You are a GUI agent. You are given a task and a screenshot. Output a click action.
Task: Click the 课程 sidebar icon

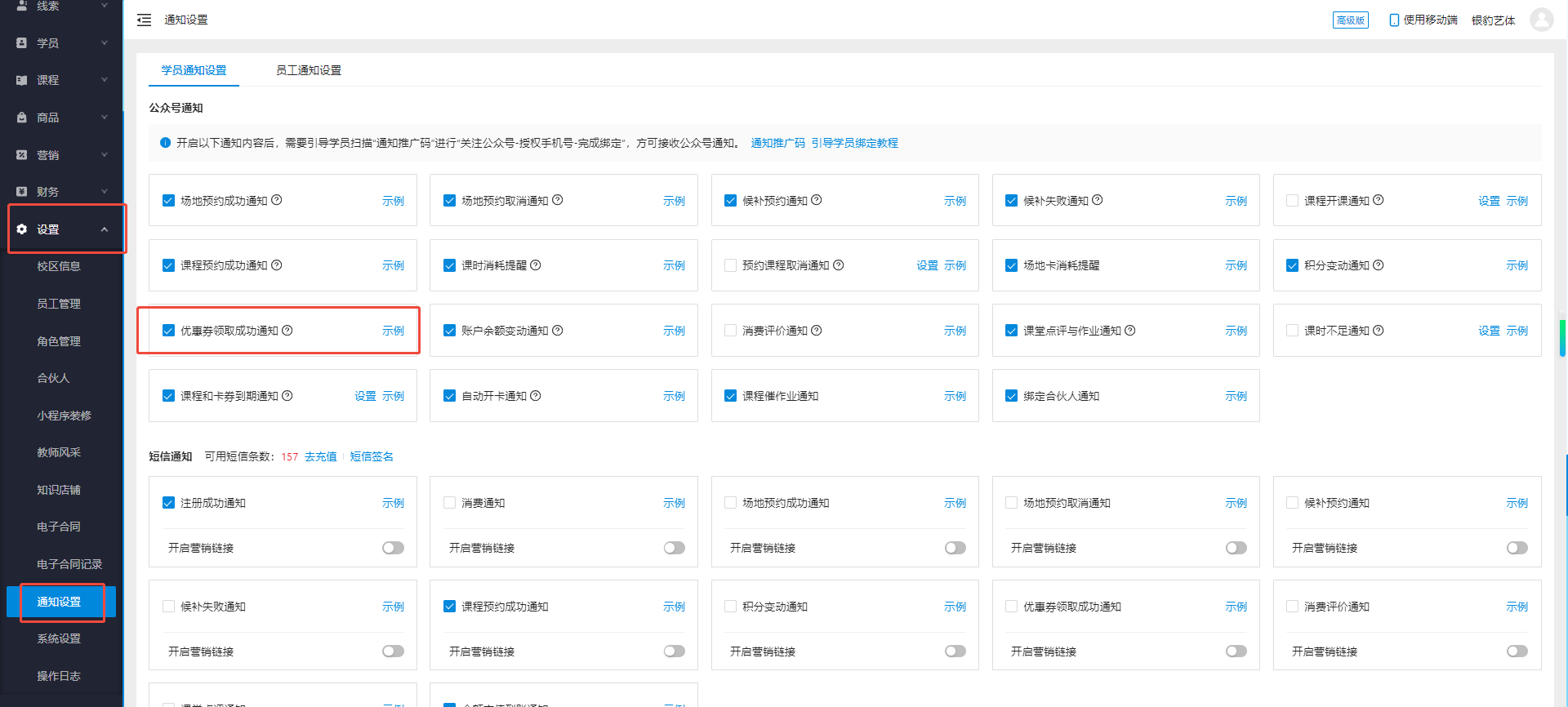(x=22, y=80)
